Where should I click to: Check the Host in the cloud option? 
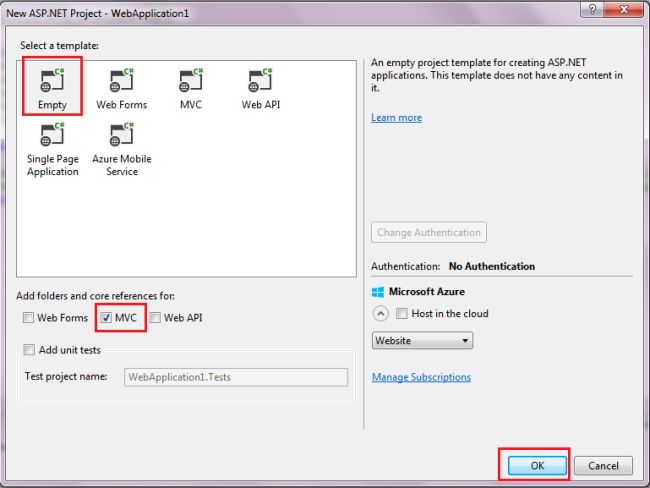click(401, 313)
